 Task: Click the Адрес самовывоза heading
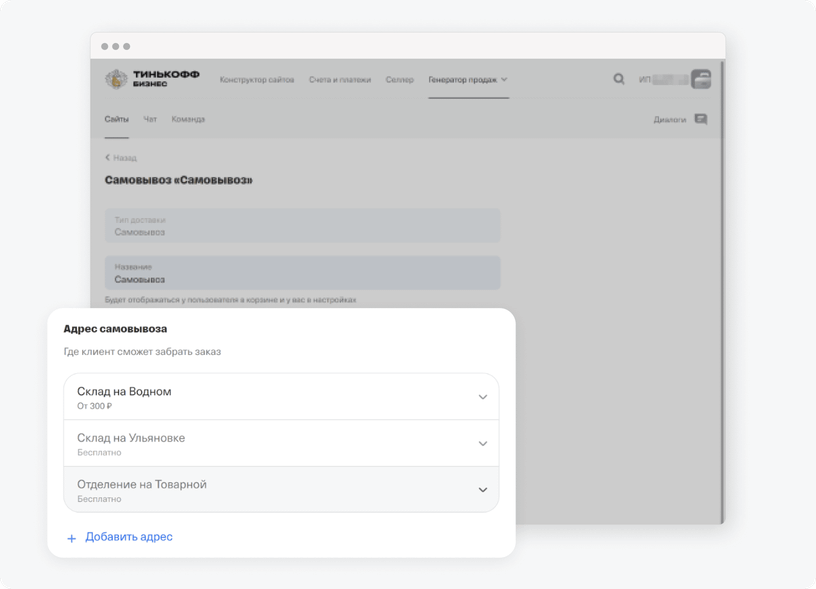pos(115,329)
